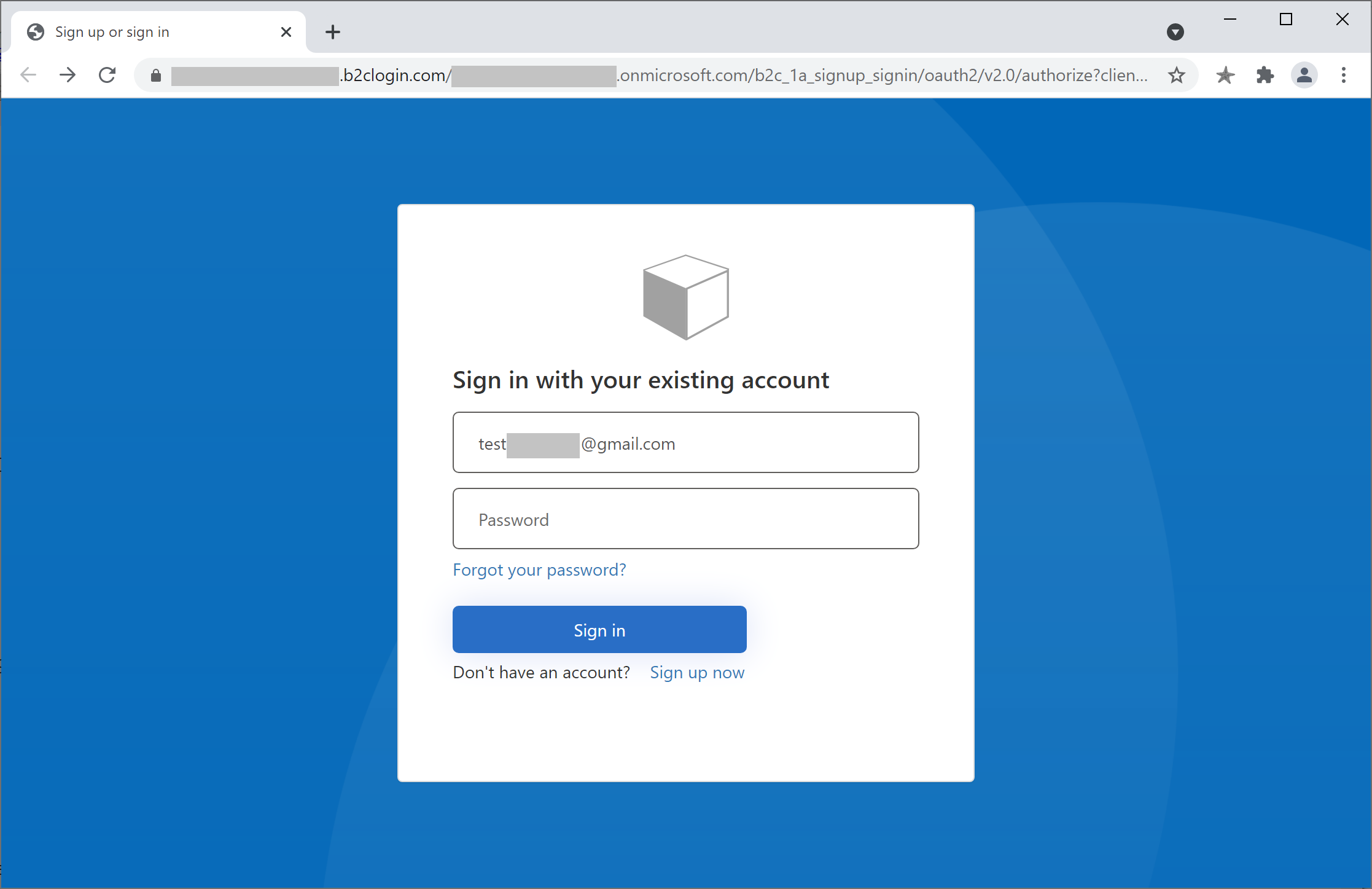Maximize the browser window
The image size is (1372, 889).
click(1286, 20)
